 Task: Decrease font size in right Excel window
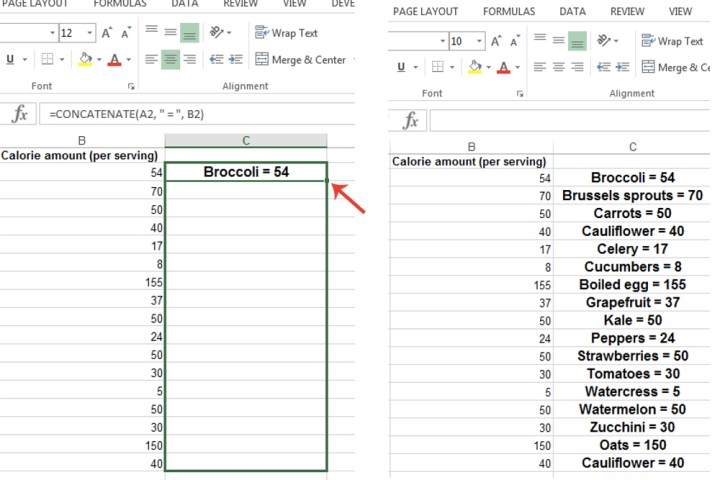515,41
